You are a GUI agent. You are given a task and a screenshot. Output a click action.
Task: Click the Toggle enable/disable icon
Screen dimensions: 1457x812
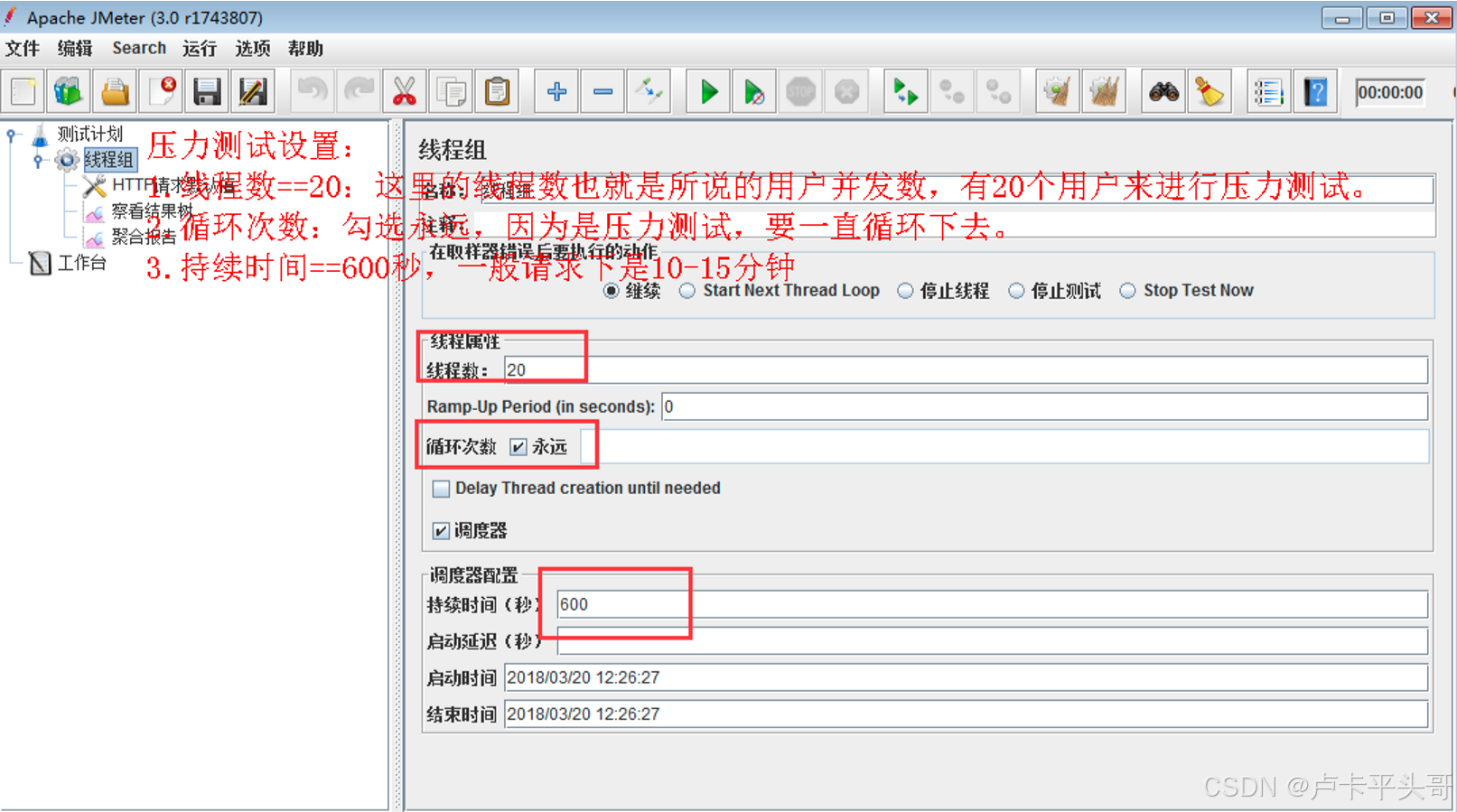[649, 91]
